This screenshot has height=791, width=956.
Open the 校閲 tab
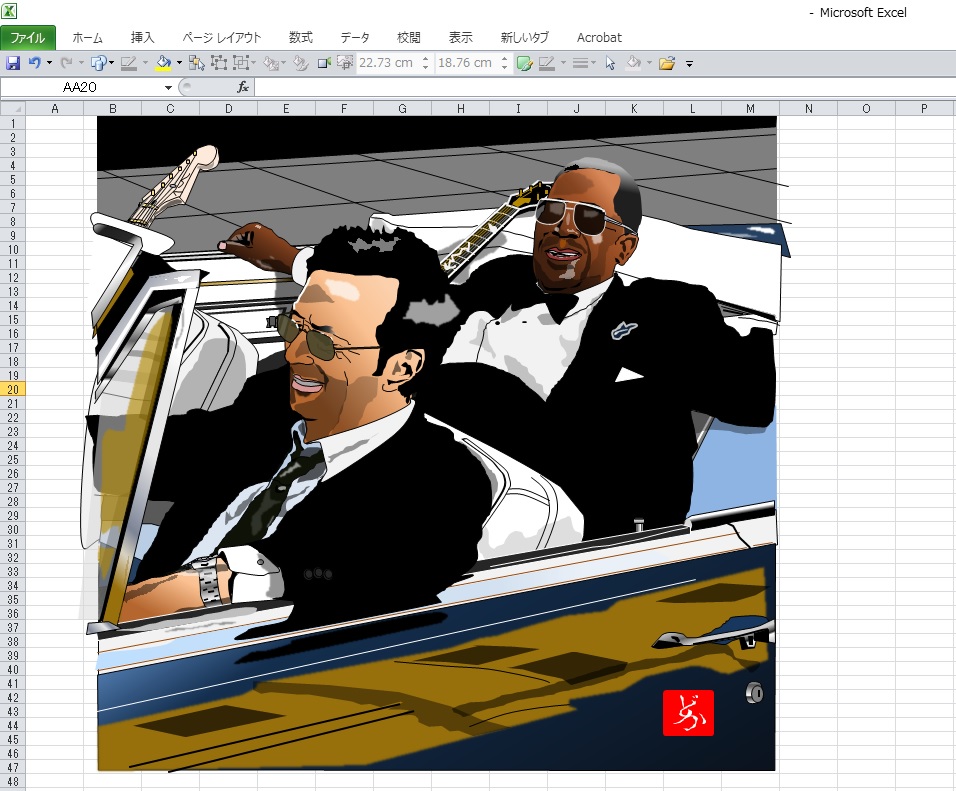(x=408, y=38)
